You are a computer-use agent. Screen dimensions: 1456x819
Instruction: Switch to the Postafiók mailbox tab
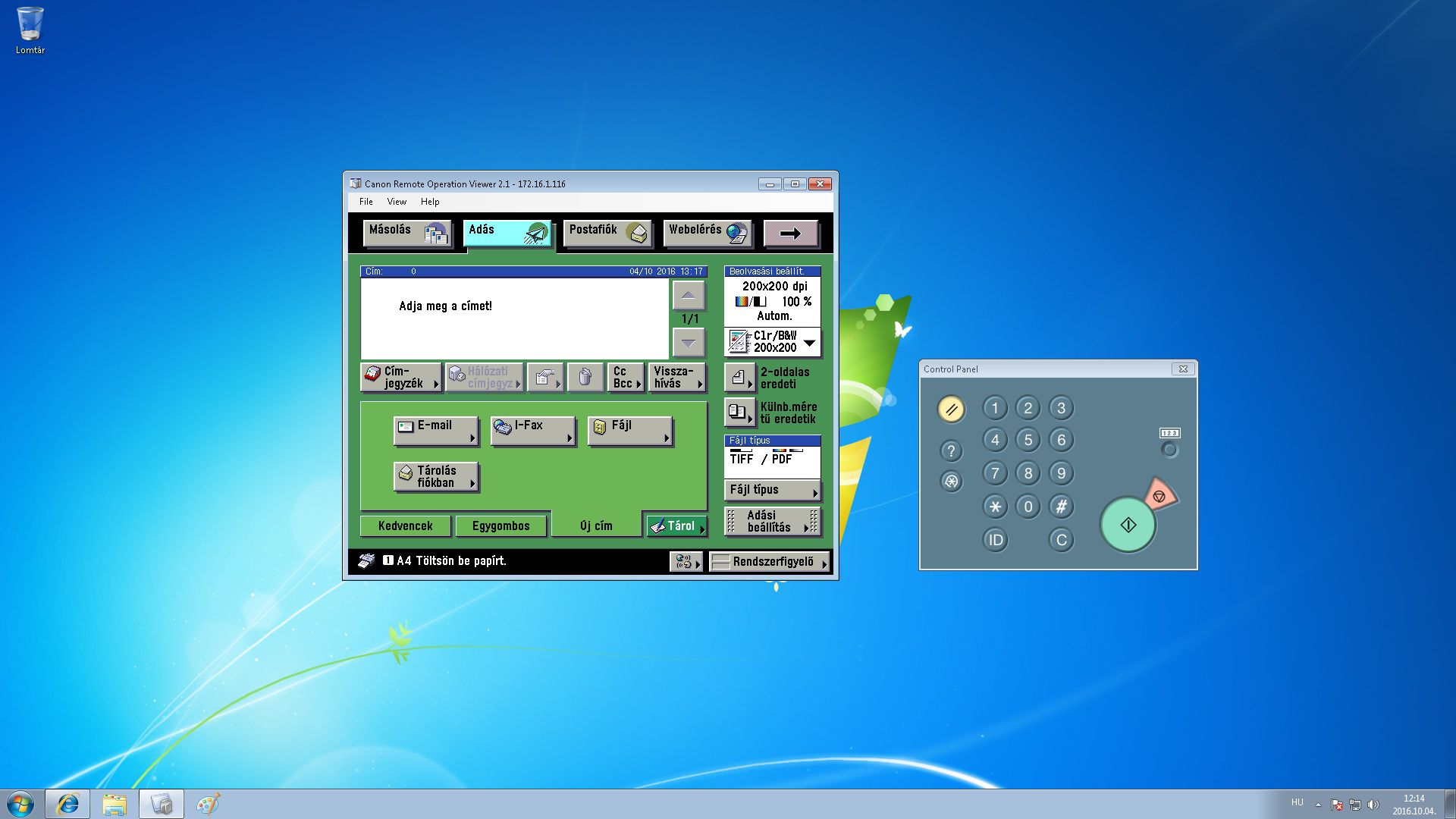point(607,233)
